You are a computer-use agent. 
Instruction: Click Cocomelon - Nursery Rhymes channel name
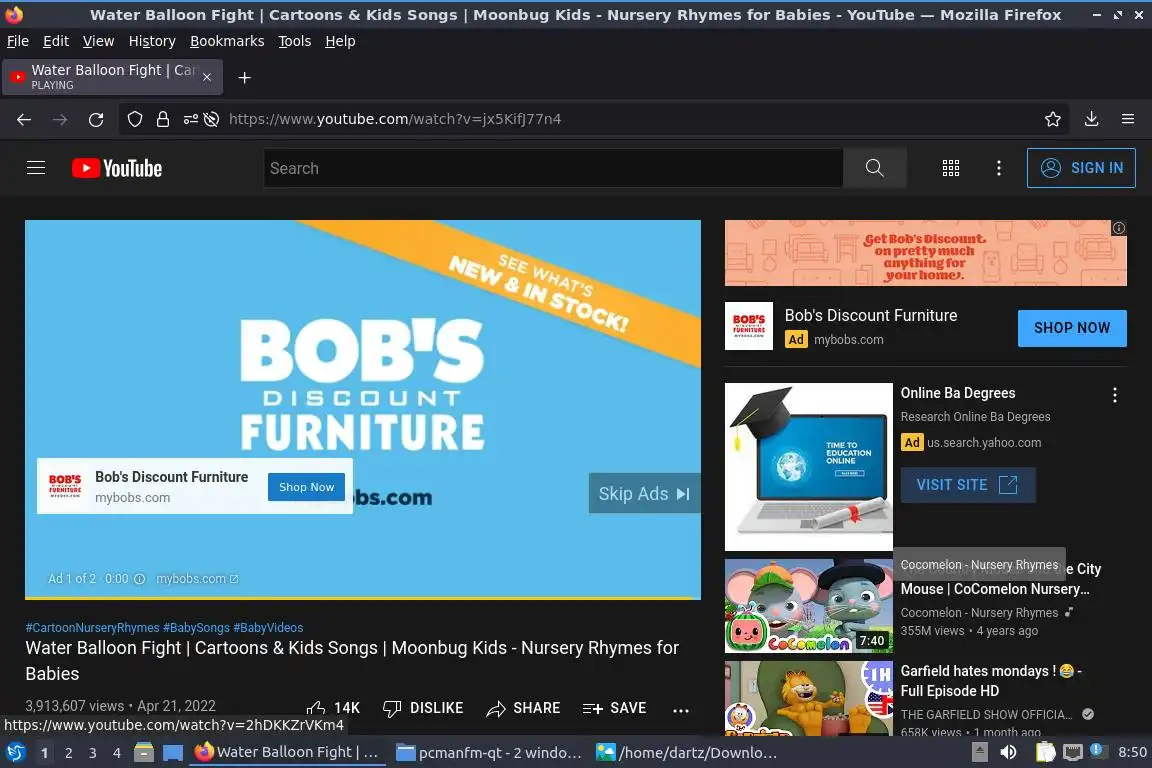coord(979,613)
